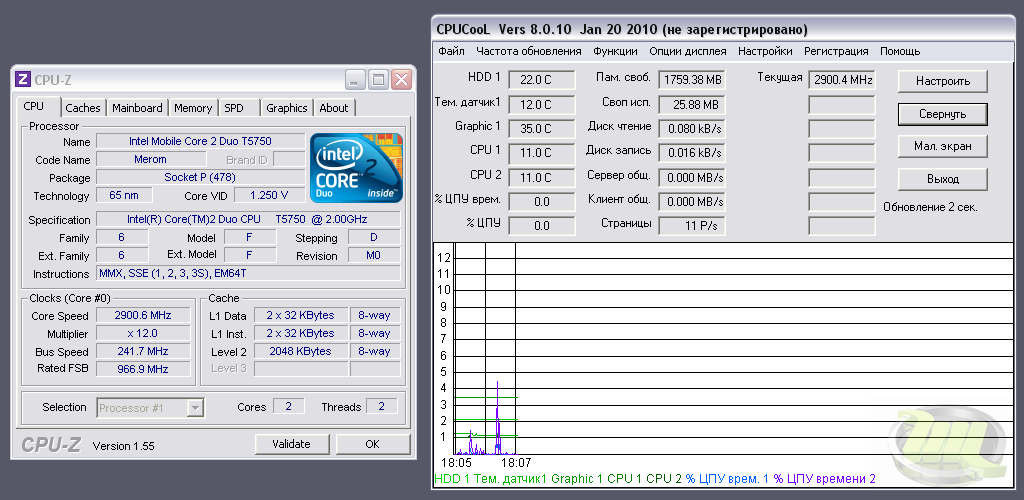Click the HDD 1 legend label under graph
This screenshot has height=500, width=1024.
click(451, 478)
